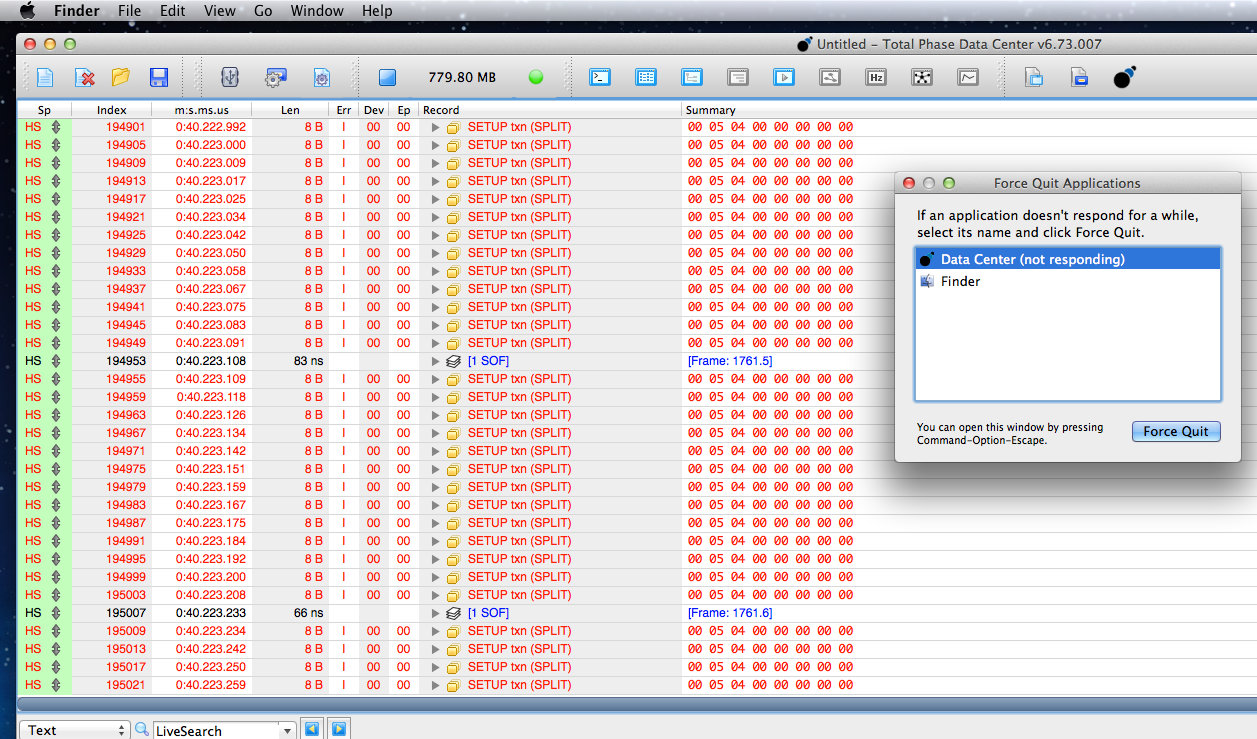Click the New Capture document icon
The width and height of the screenshot is (1257, 739).
click(x=45, y=77)
